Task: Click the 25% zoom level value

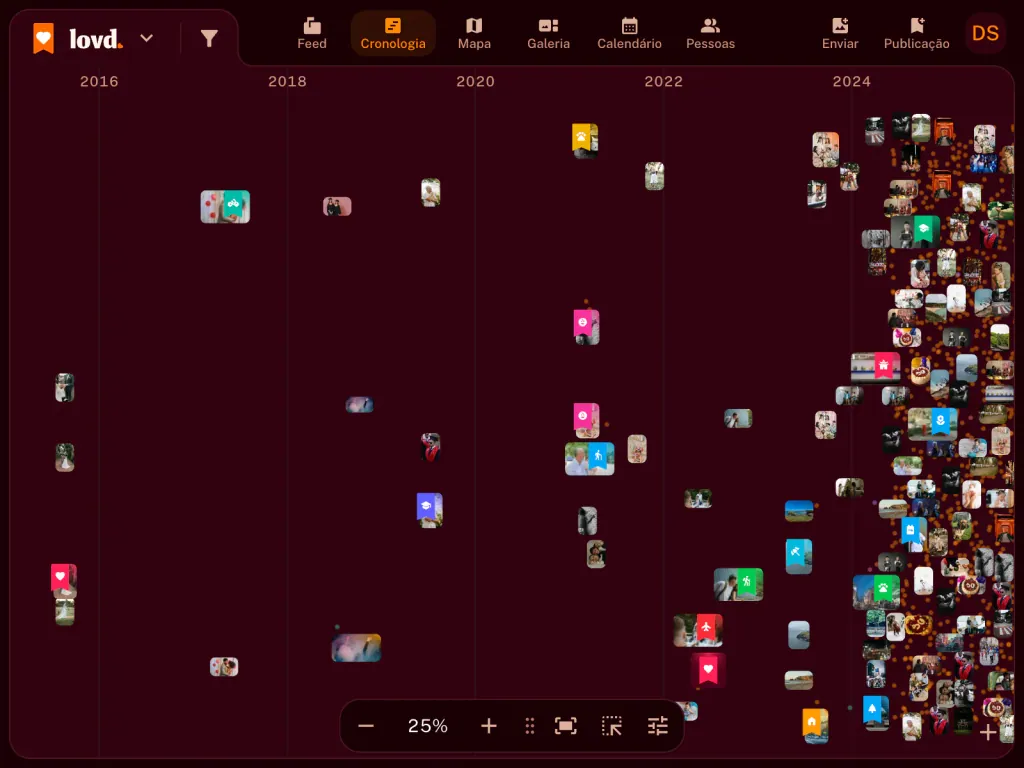Action: (x=428, y=726)
